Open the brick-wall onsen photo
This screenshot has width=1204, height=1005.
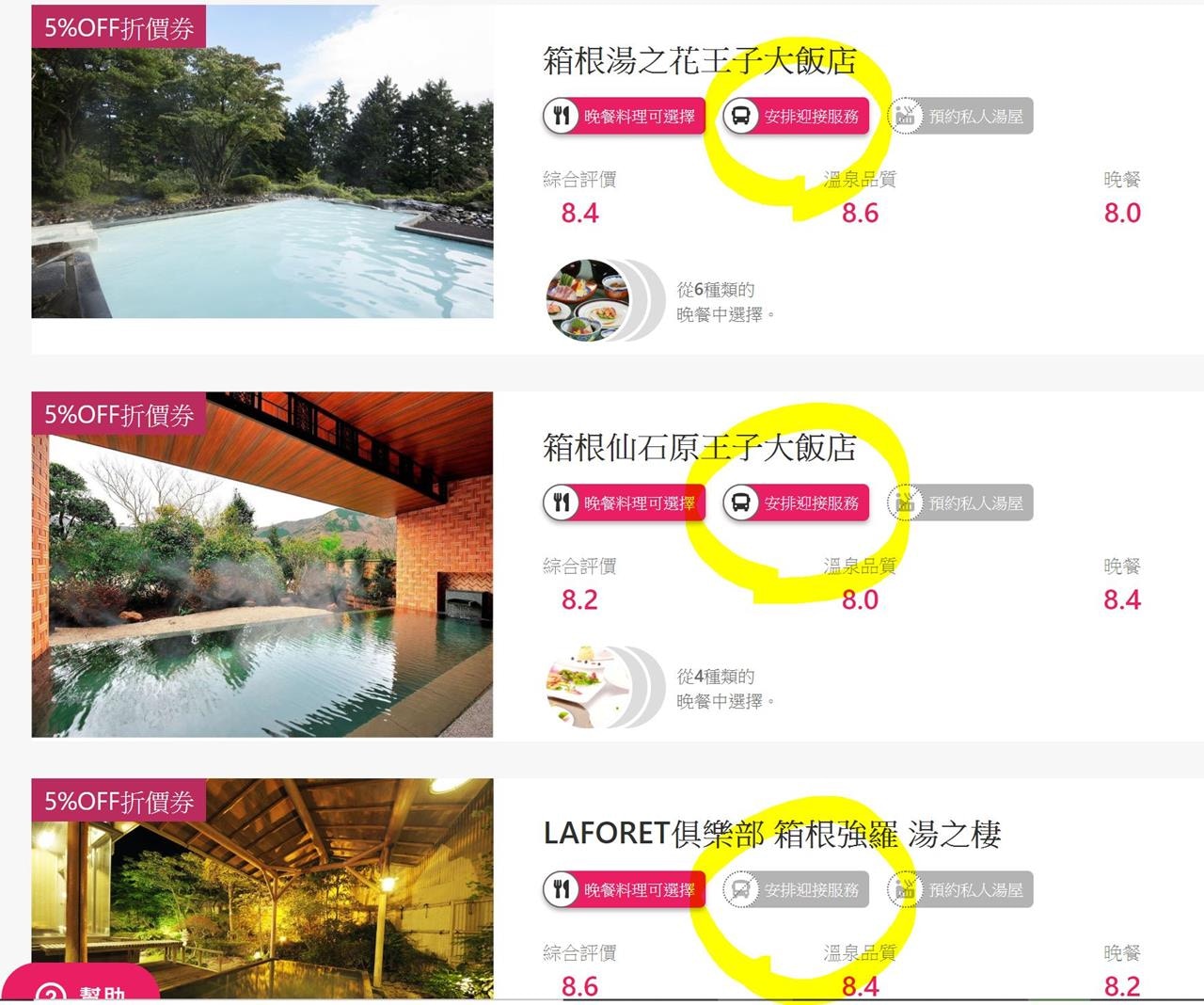(x=262, y=565)
